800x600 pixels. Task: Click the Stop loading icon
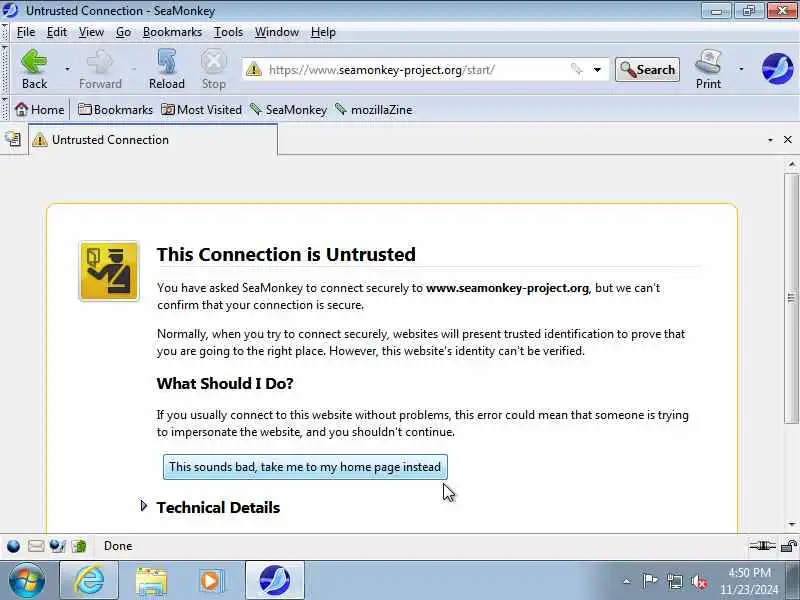[x=213, y=69]
